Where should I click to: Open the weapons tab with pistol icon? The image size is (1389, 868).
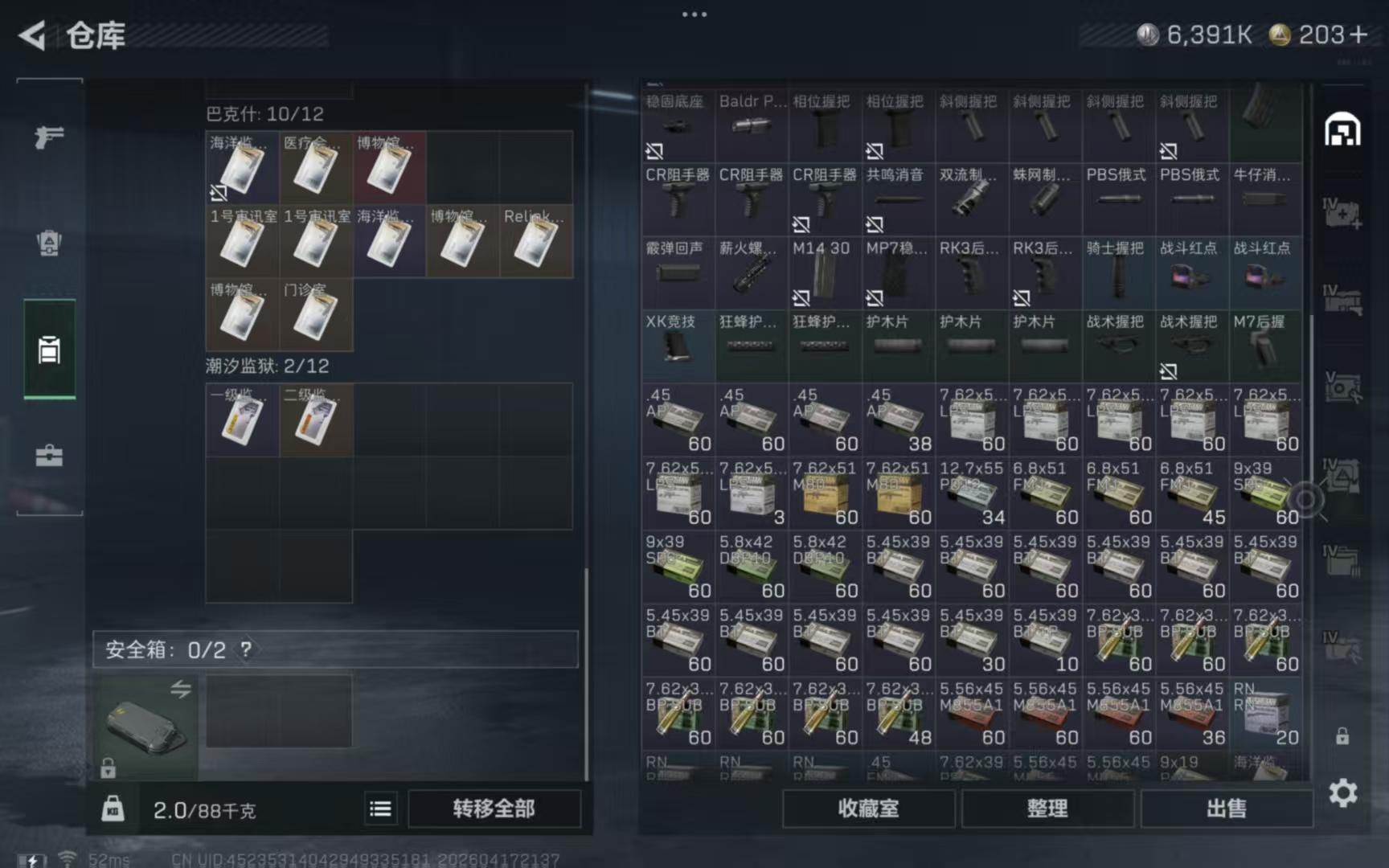coord(49,137)
